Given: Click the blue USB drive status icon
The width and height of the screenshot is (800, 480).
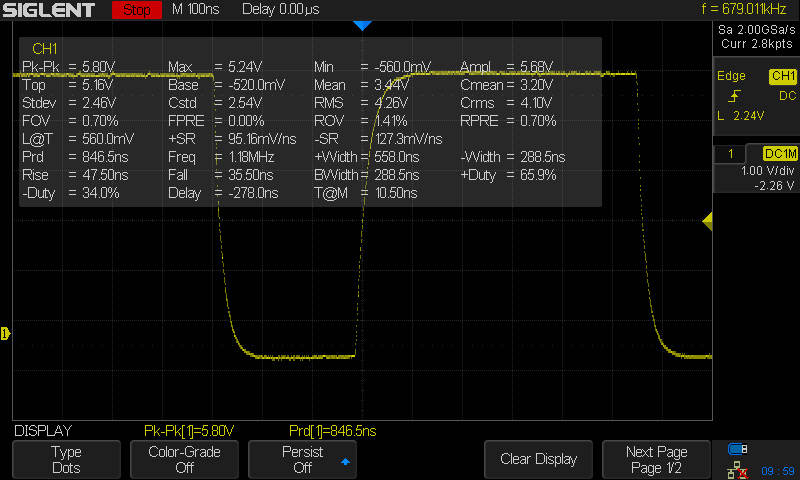Looking at the screenshot, I should coord(738,448).
